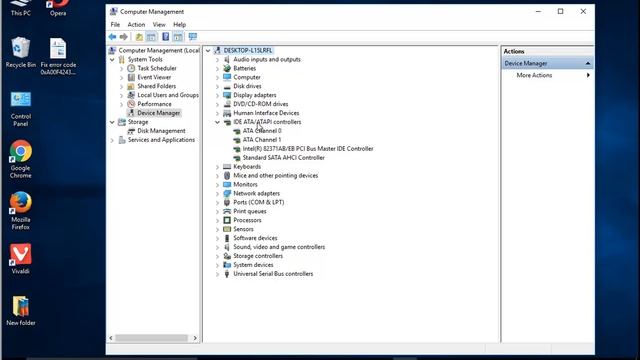Select ATA Channel 0 device
This screenshot has width=640, height=360.
262,131
